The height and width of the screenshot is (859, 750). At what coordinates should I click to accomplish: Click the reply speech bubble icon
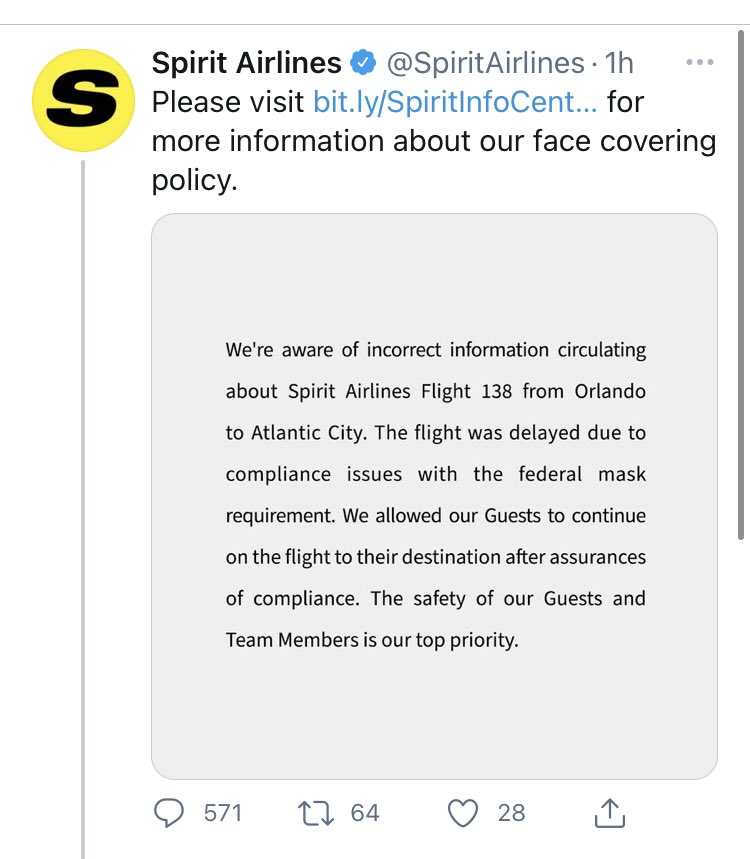(x=169, y=813)
